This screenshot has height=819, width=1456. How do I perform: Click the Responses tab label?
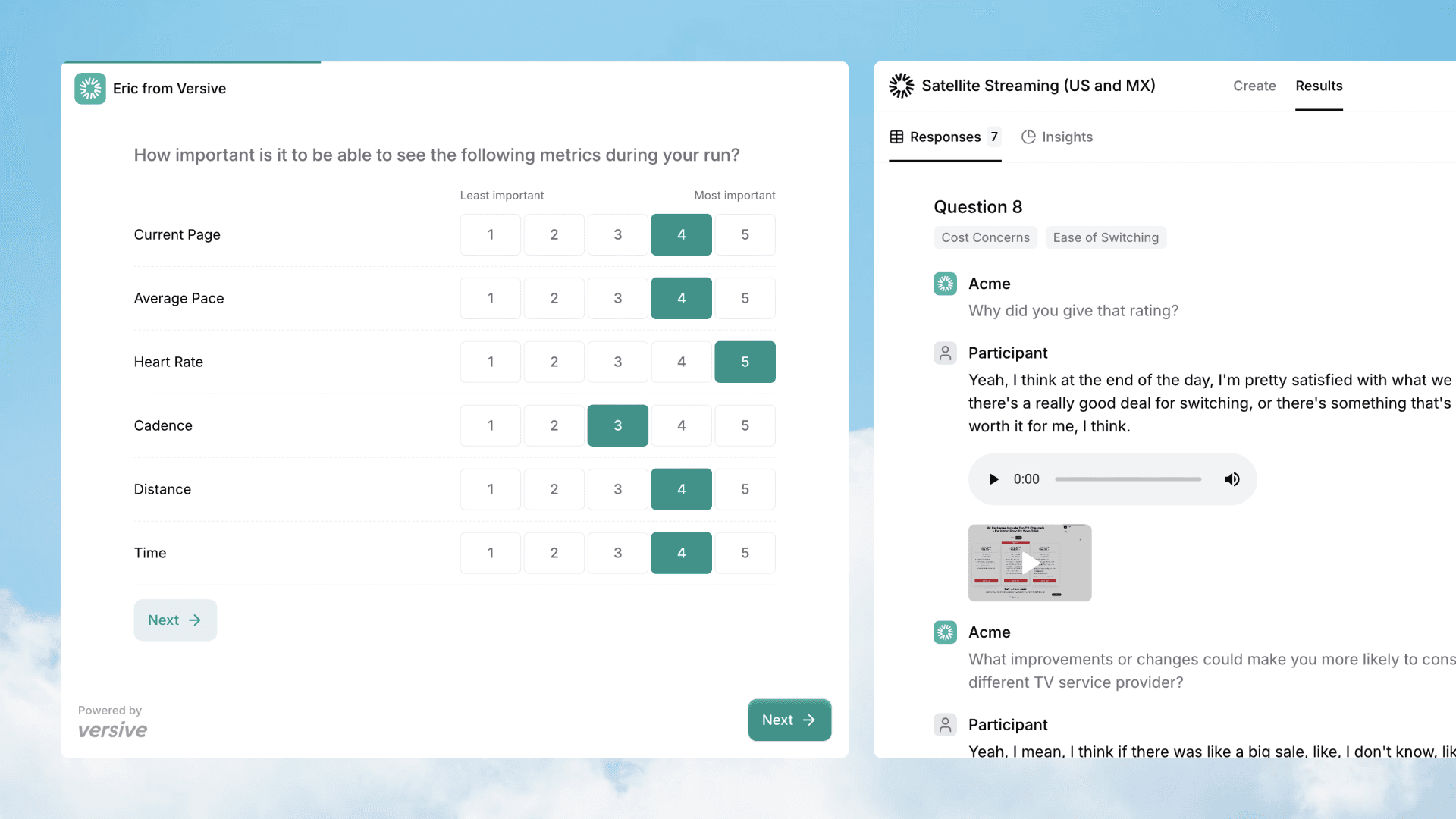tap(945, 136)
